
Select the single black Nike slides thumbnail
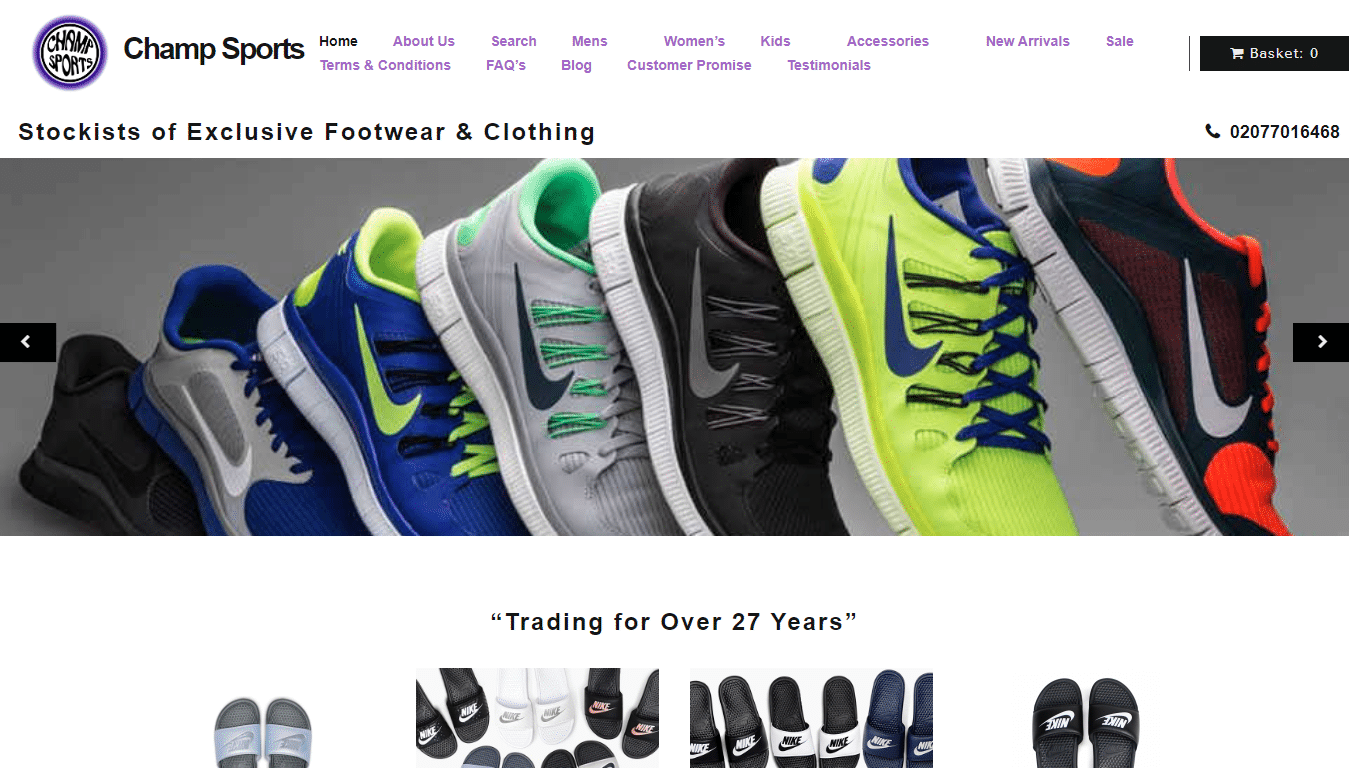click(x=1084, y=721)
